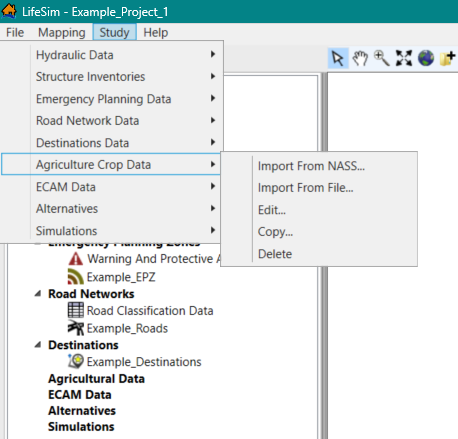458x439 pixels.
Task: Select Example_Destinations tree item
Action: 144,362
